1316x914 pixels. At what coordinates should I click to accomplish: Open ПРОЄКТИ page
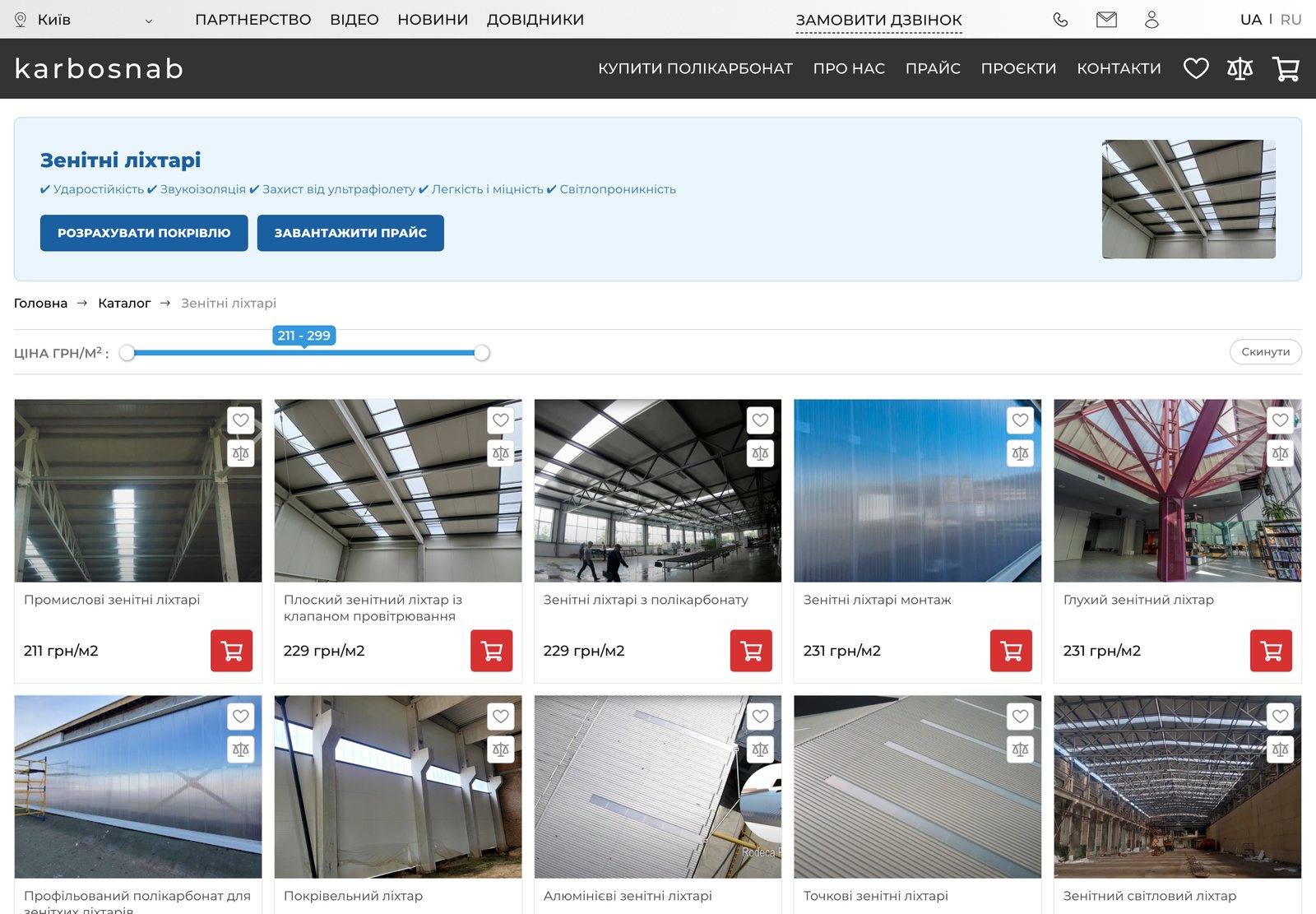pos(1018,68)
